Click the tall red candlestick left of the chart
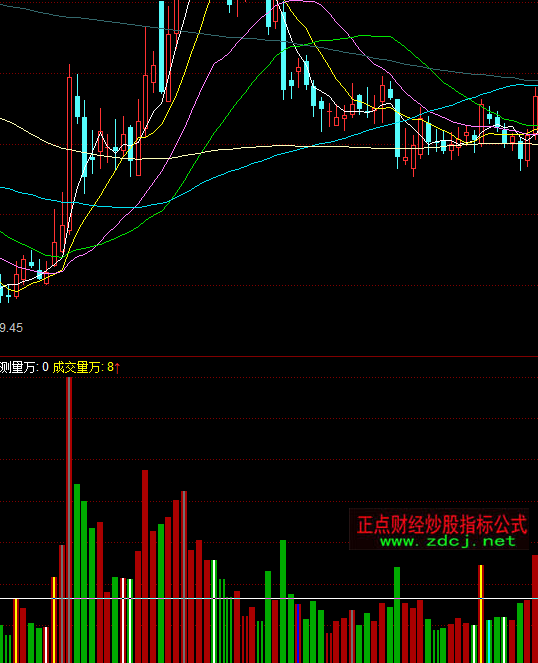 [69, 148]
